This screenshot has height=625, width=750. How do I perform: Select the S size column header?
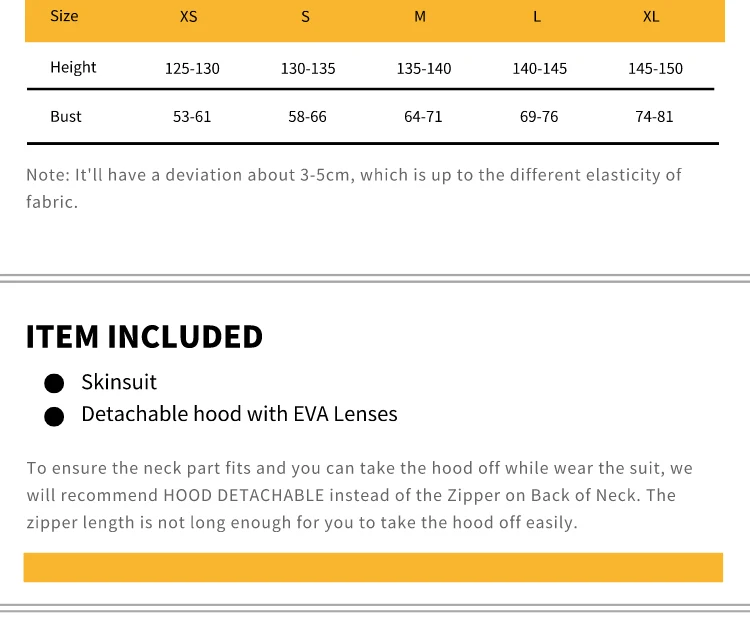305,17
